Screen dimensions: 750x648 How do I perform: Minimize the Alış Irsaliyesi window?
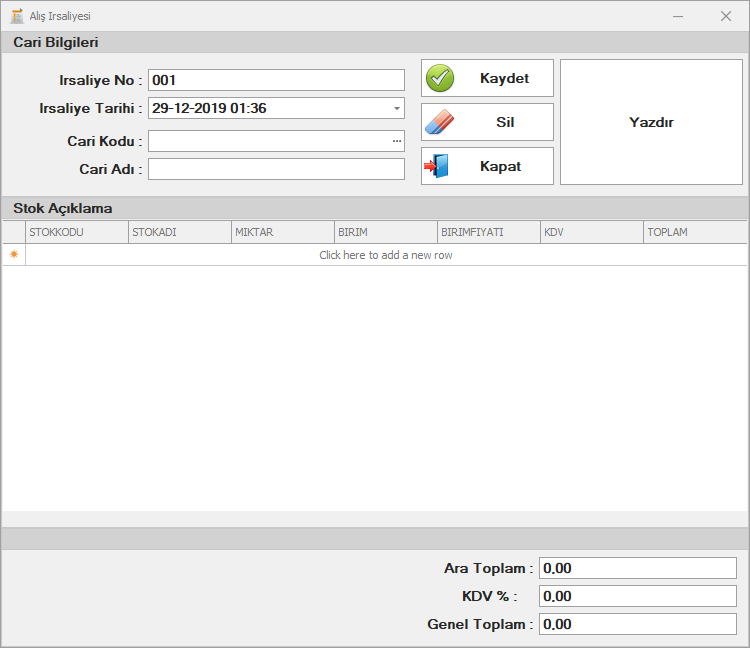click(678, 16)
